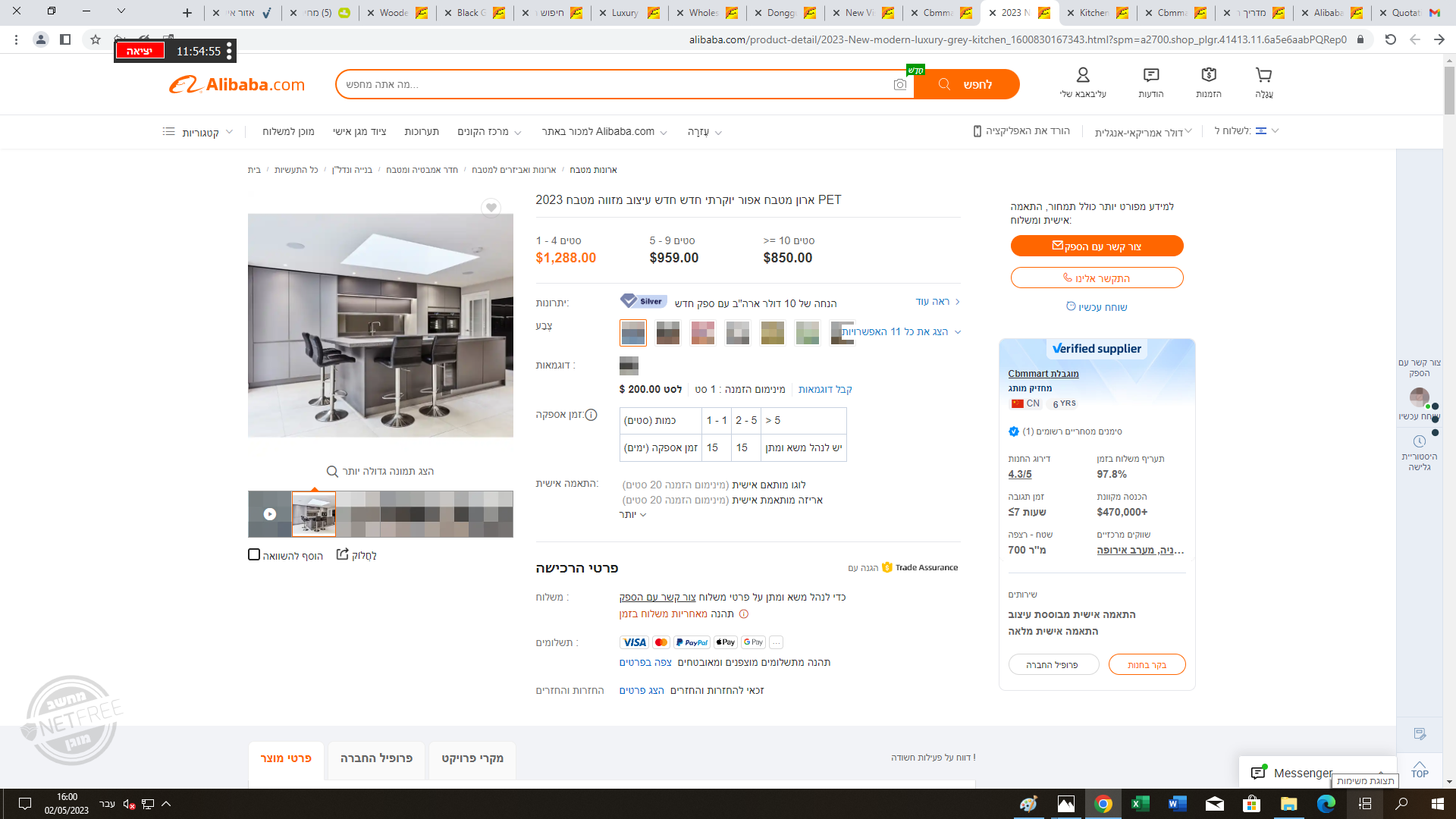Screen dimensions: 1456x819
Task: Expand more customization options
Action: point(632,515)
